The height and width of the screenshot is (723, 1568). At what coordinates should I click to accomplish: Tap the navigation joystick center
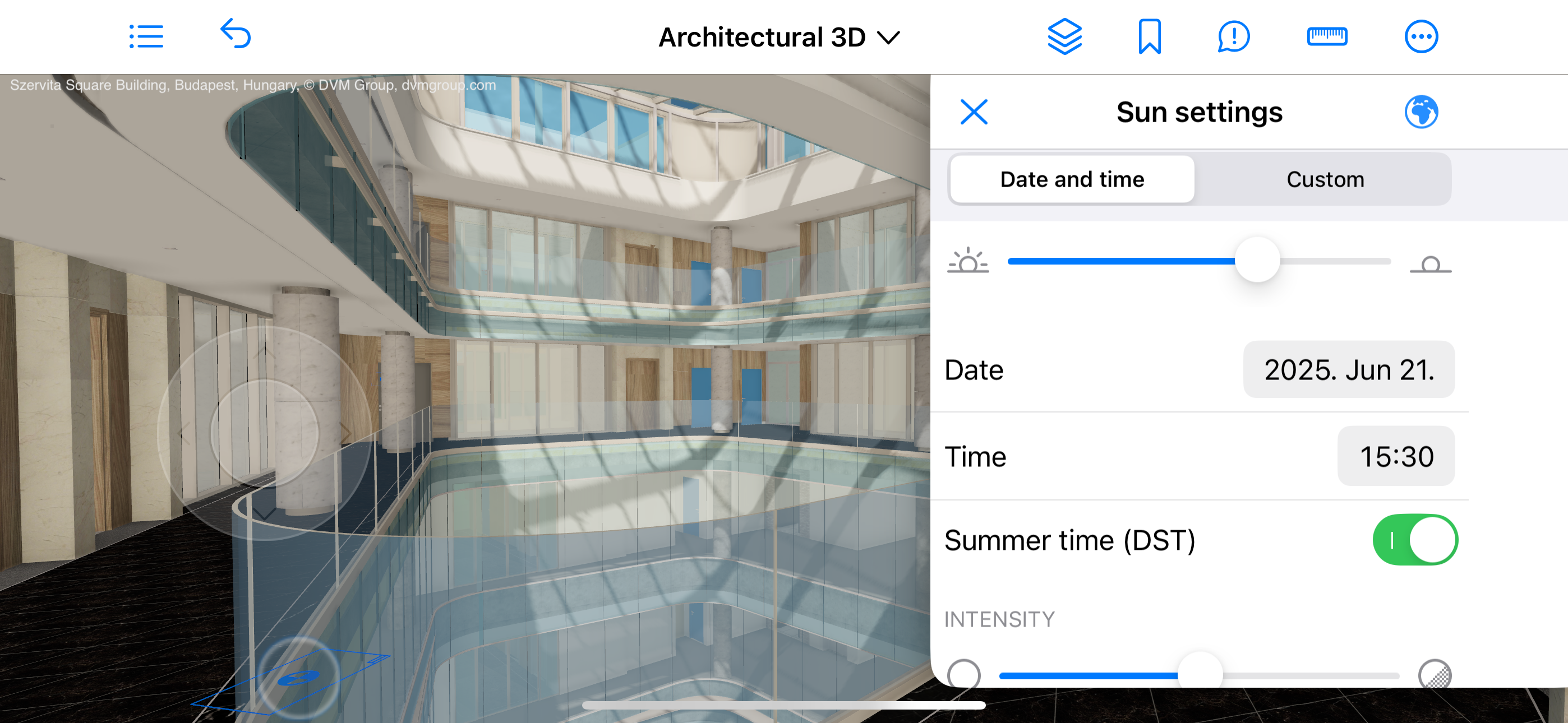pos(264,433)
